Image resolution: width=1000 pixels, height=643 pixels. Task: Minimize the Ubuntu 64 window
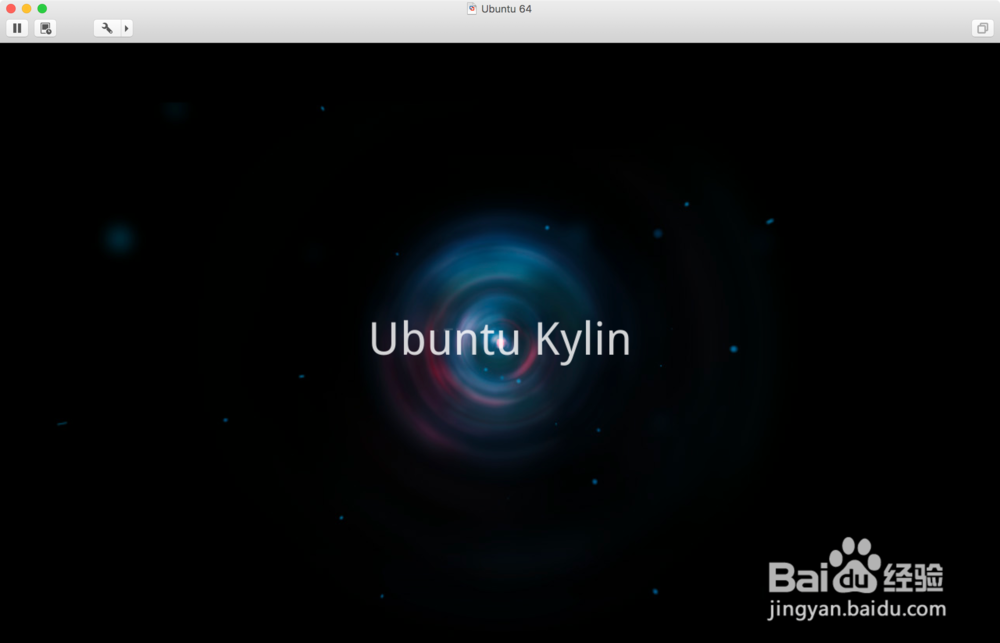point(26,8)
